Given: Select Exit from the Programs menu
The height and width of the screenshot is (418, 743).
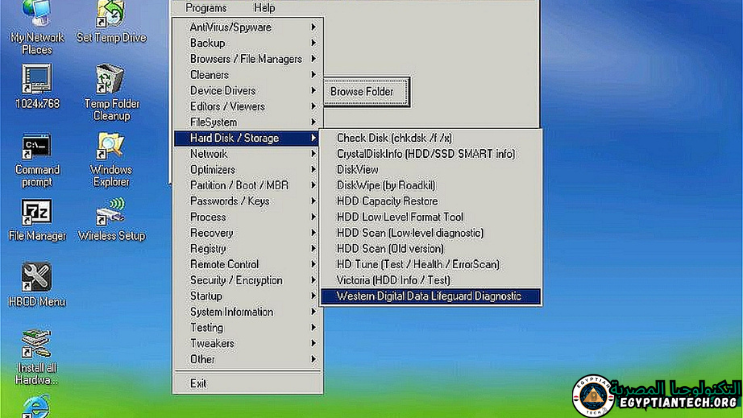Looking at the screenshot, I should pyautogui.click(x=199, y=383).
